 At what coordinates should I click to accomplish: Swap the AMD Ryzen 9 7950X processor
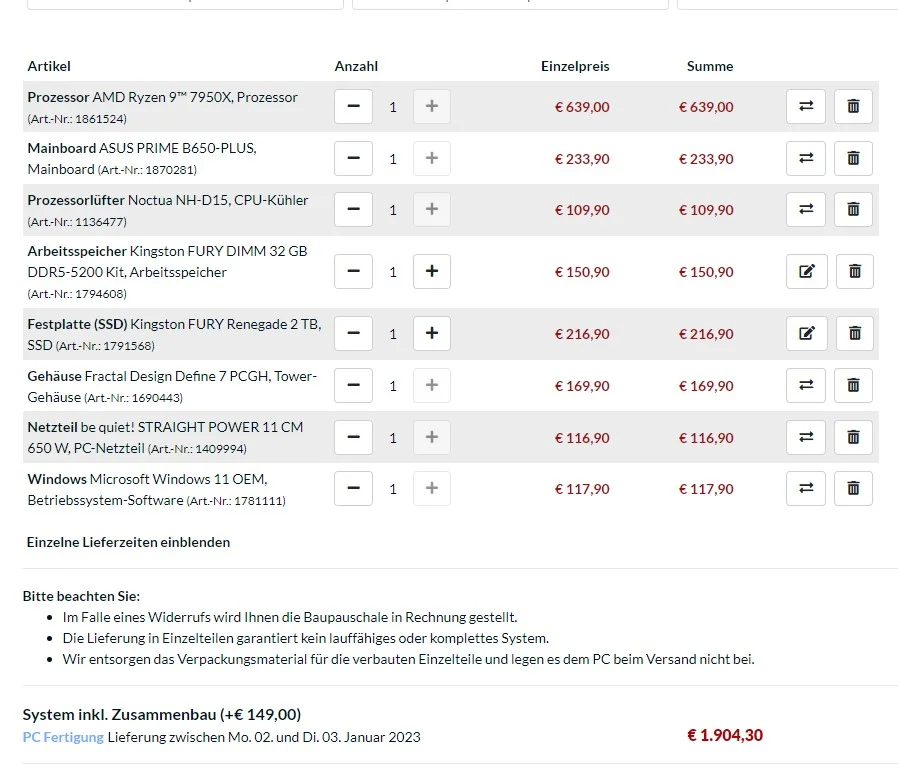(806, 107)
